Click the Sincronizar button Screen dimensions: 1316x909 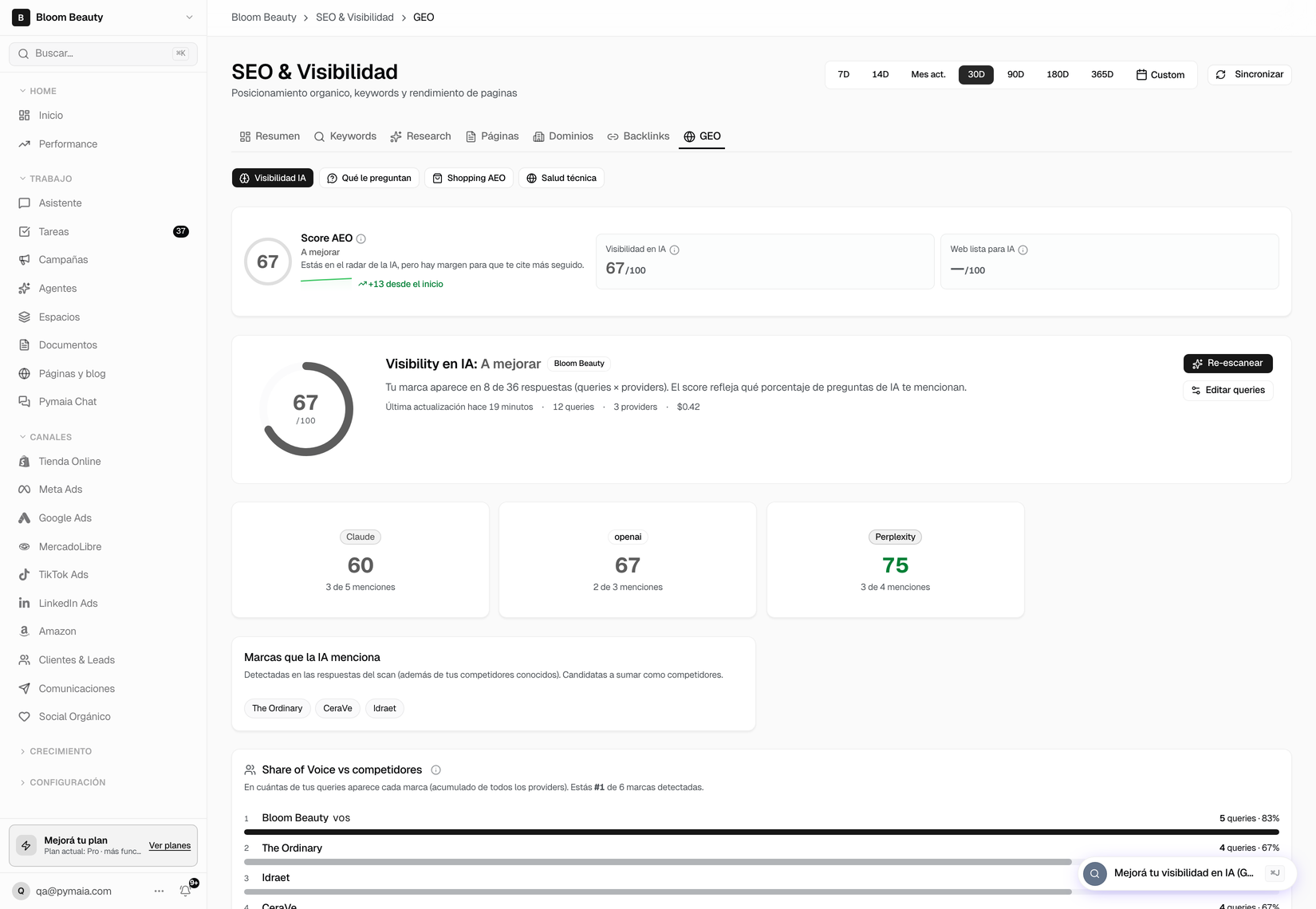point(1250,75)
